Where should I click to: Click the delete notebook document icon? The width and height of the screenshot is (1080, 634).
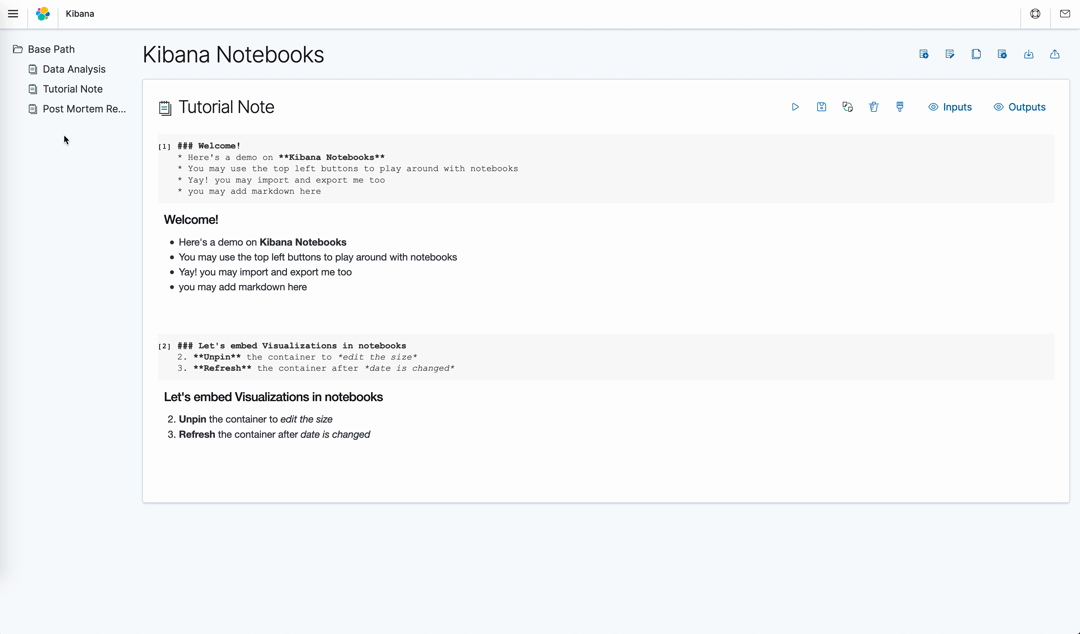pyautogui.click(x=1002, y=54)
